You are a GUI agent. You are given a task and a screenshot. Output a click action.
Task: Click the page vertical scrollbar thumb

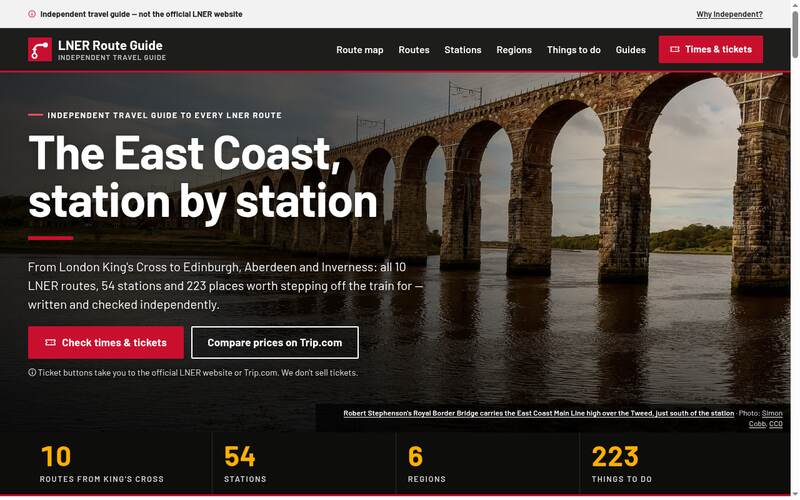coord(795,33)
